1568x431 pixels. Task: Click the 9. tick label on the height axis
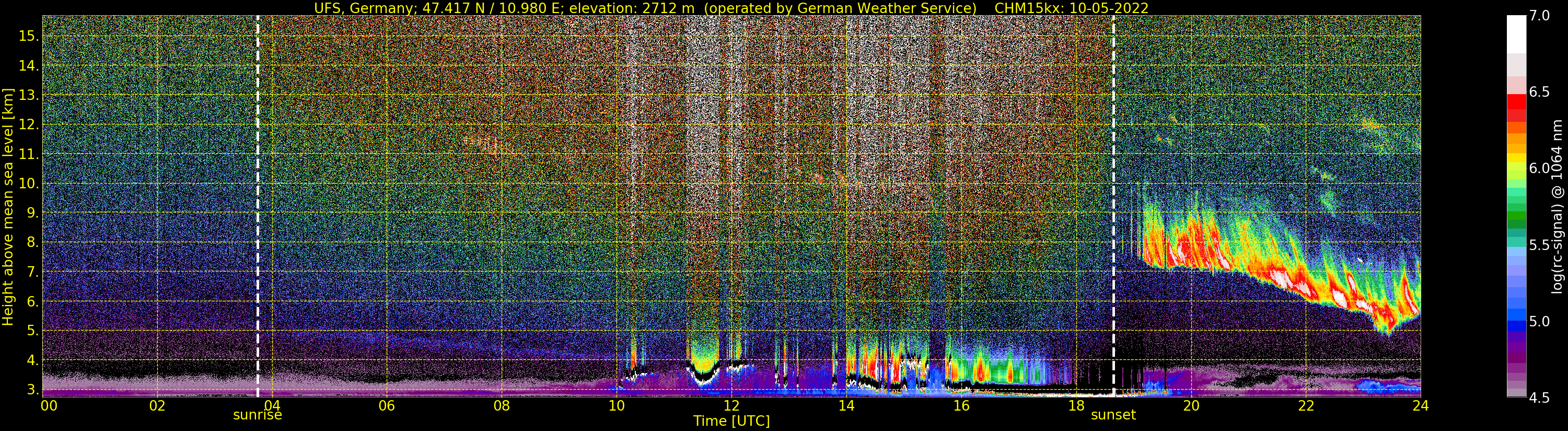coord(33,213)
